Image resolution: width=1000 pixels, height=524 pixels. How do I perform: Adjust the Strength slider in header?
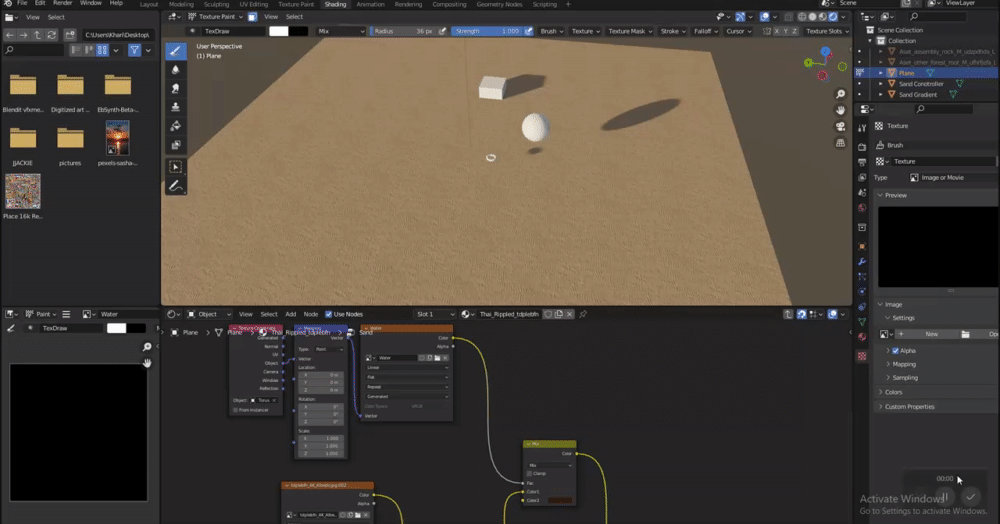[x=487, y=31]
